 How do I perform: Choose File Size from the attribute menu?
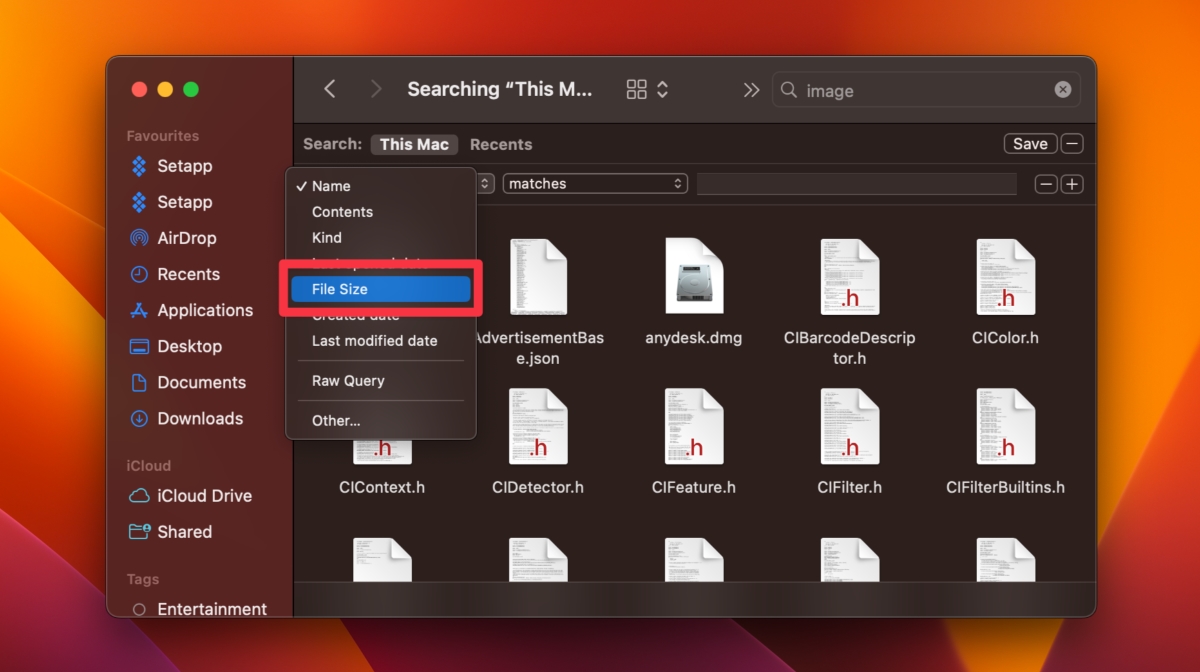pos(380,288)
